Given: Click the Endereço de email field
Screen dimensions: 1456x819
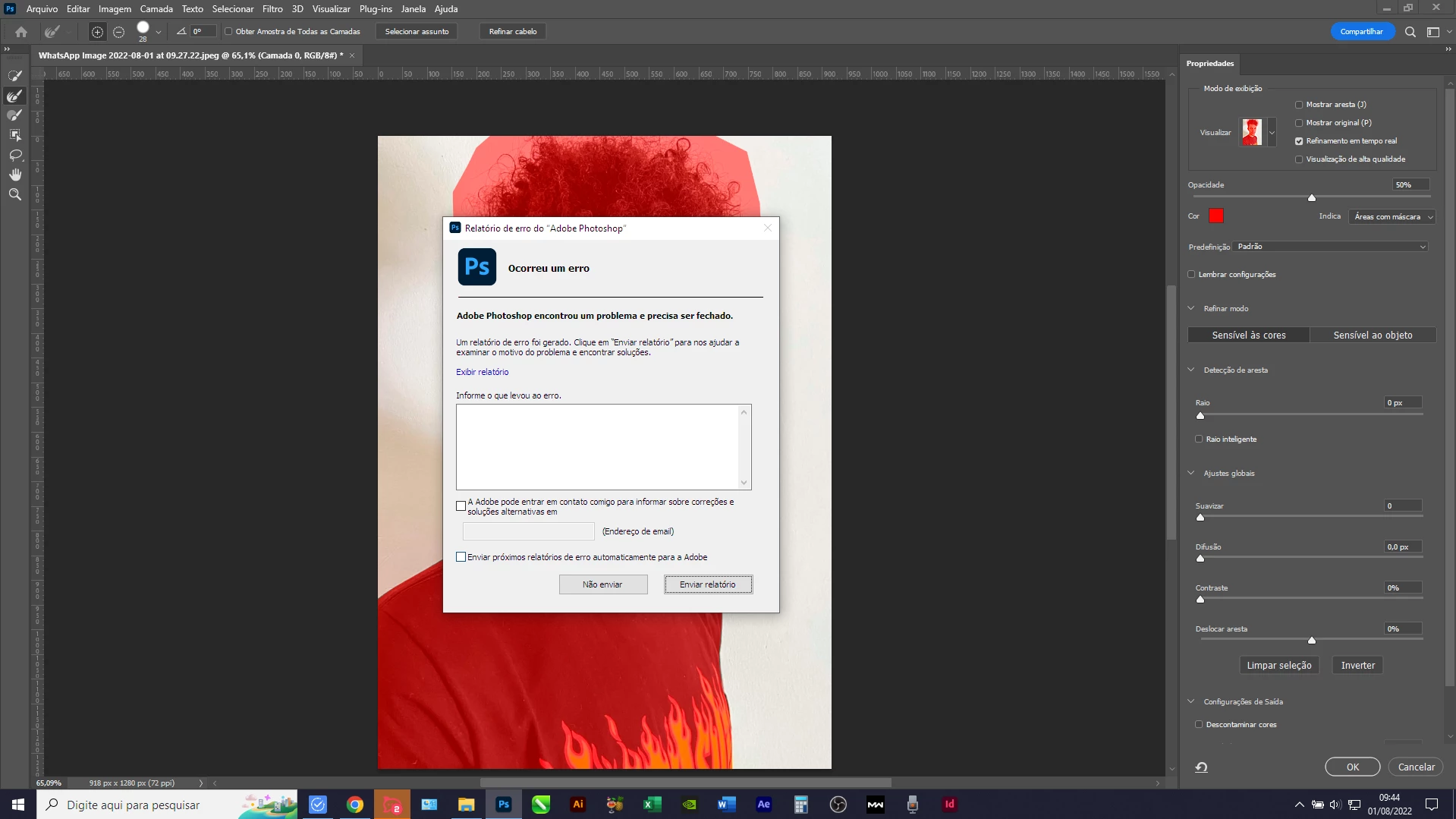Looking at the screenshot, I should point(529,531).
